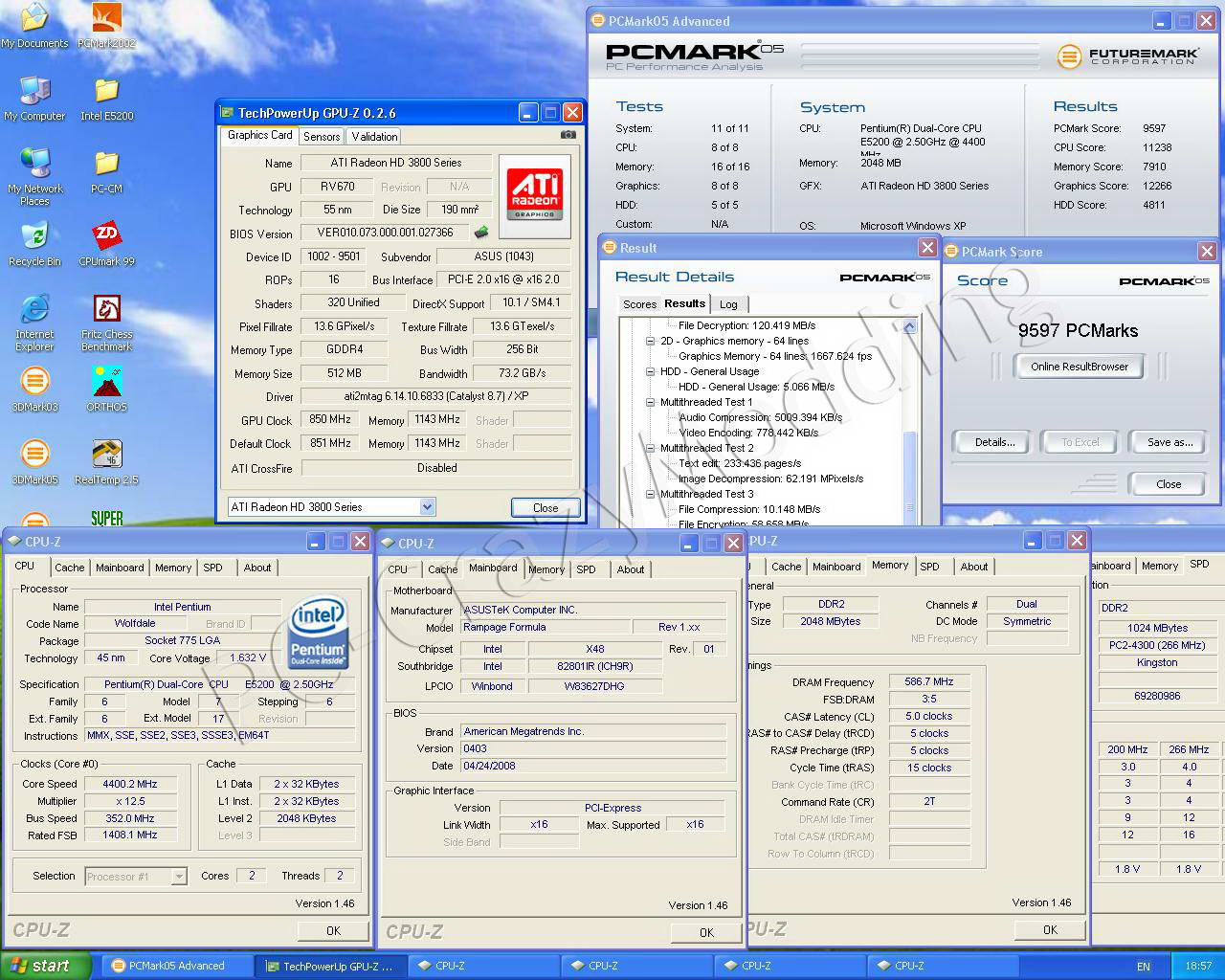Click the ATI Radeon logo in GPU-Z
1225x980 pixels.
pos(535,194)
